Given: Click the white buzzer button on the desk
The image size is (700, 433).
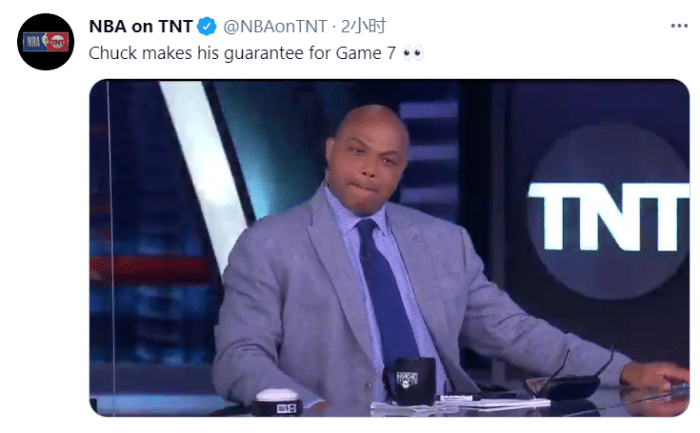Looking at the screenshot, I should (277, 401).
